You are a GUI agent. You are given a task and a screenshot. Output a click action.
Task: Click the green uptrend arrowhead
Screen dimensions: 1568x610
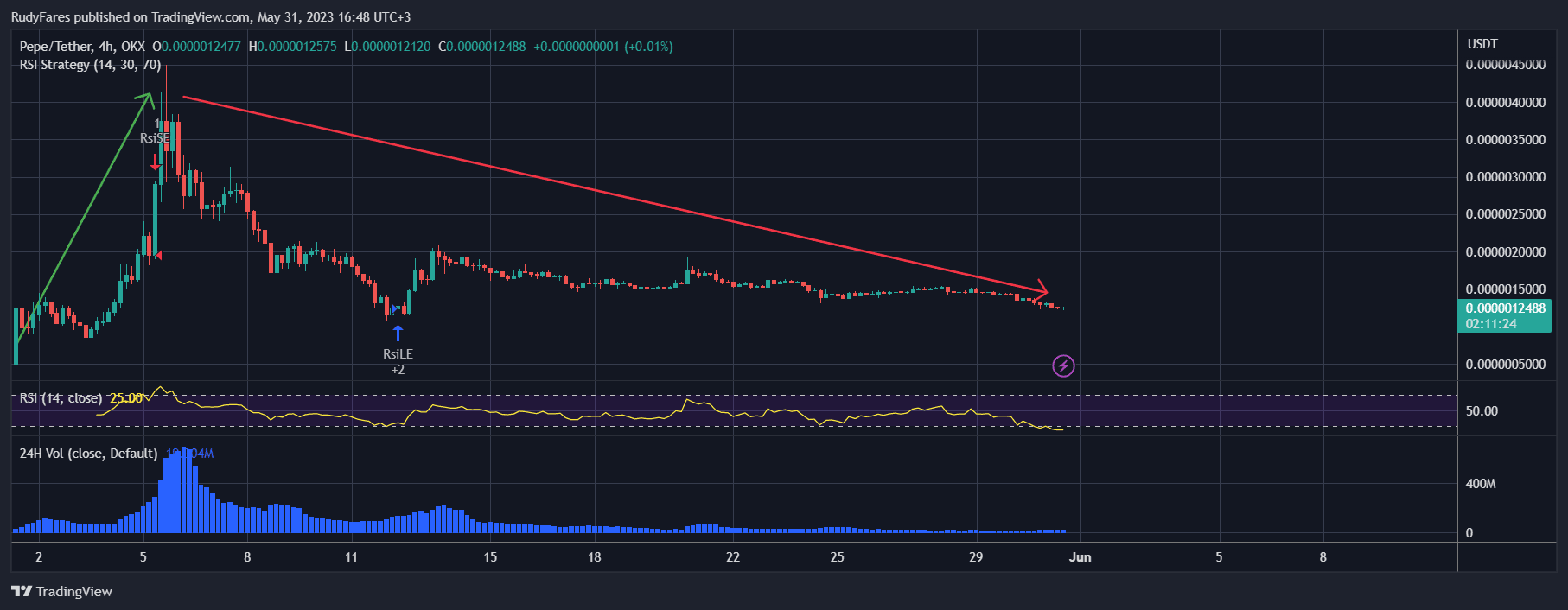pos(147,98)
